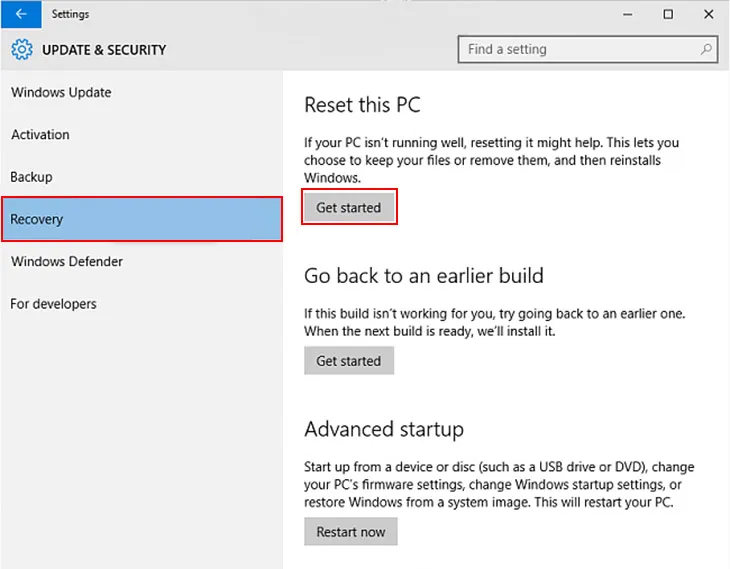The height and width of the screenshot is (569, 730).
Task: Click the UPDATE & SECURITY header title
Action: coord(104,50)
